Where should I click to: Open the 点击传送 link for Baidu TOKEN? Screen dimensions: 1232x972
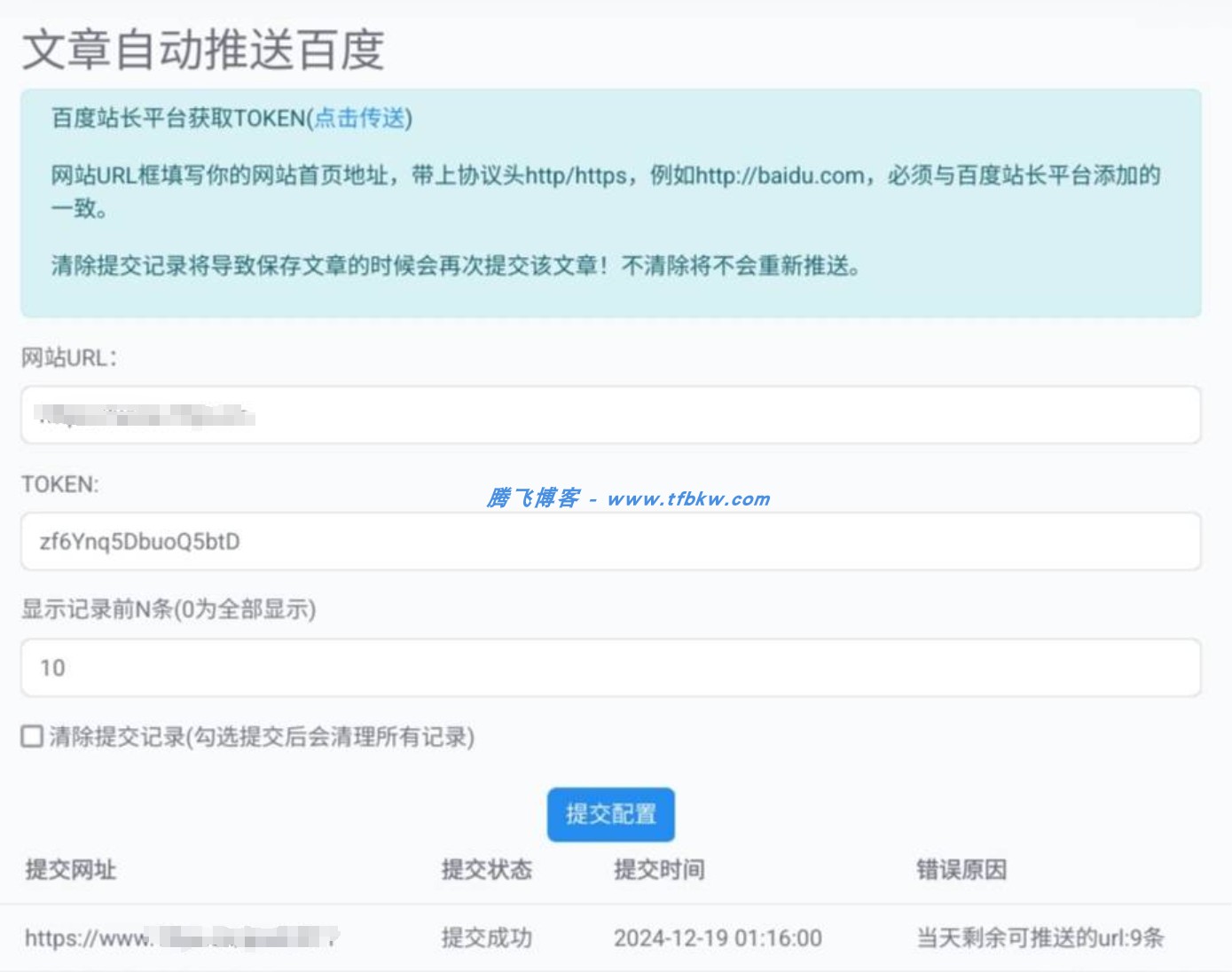pos(361,116)
